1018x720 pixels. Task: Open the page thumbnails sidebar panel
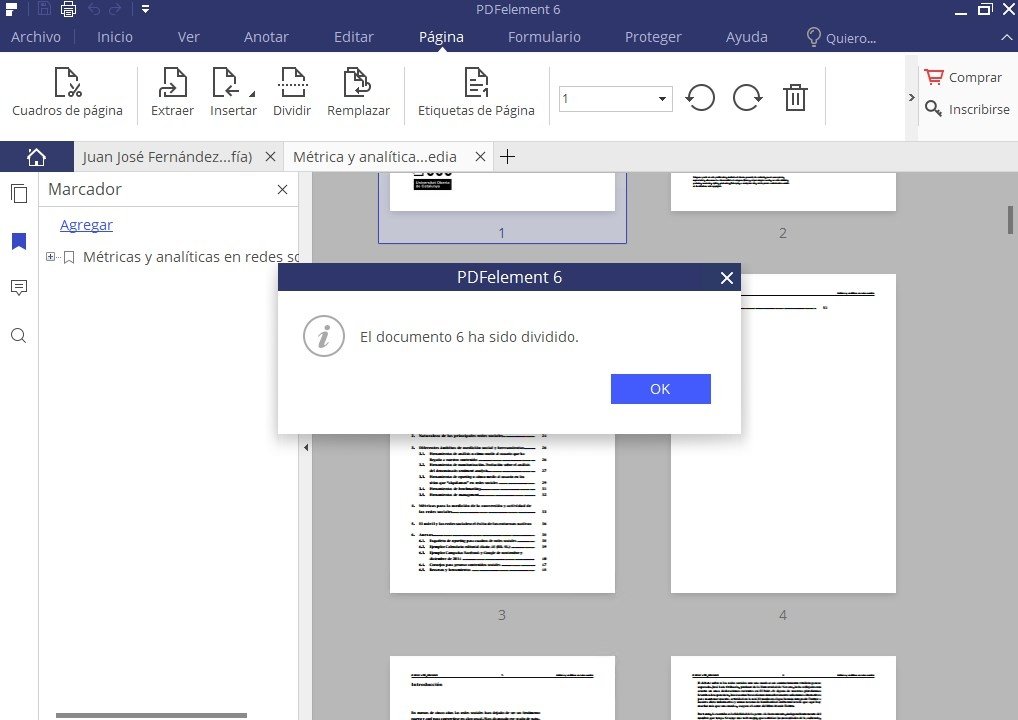(19, 193)
